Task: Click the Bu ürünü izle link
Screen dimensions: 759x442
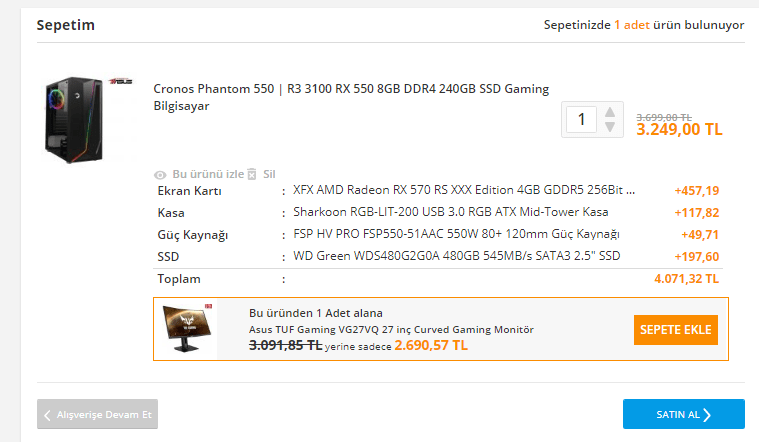Action: pyautogui.click(x=208, y=174)
